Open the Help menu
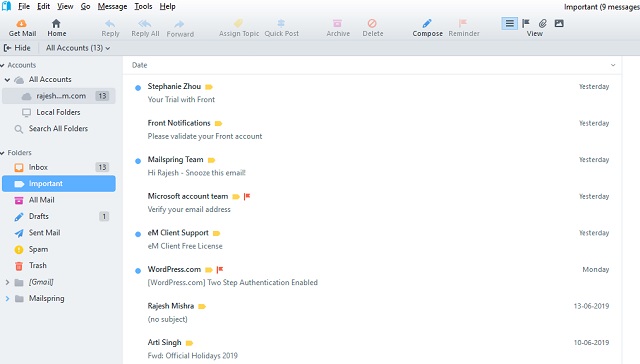This screenshot has width=640, height=364. 167,7
